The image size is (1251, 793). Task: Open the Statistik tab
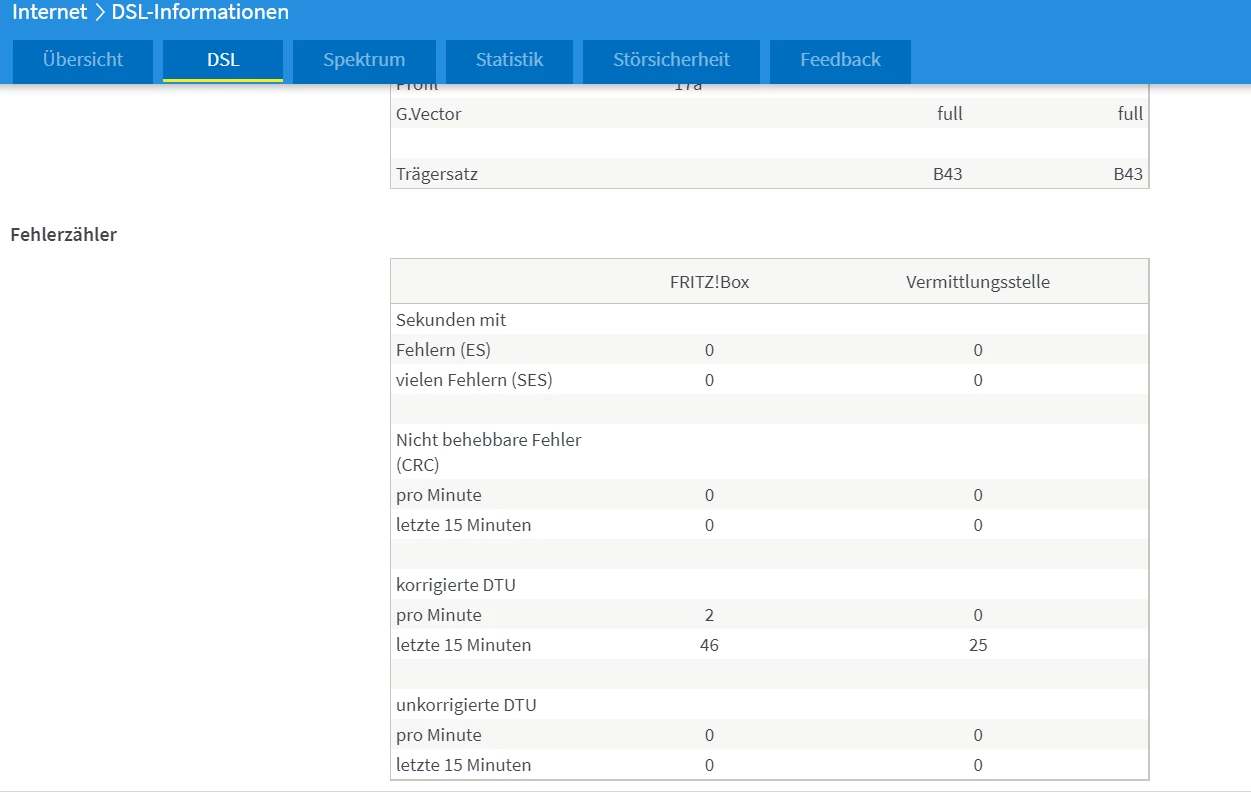click(x=509, y=60)
